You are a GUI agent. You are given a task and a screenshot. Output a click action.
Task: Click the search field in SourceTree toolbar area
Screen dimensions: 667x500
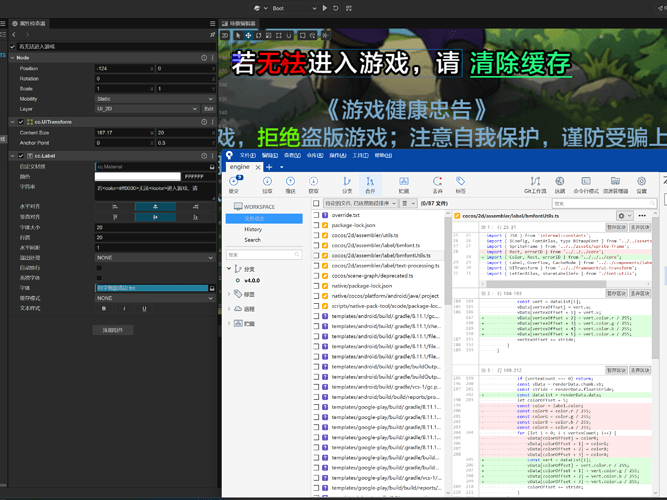604,203
